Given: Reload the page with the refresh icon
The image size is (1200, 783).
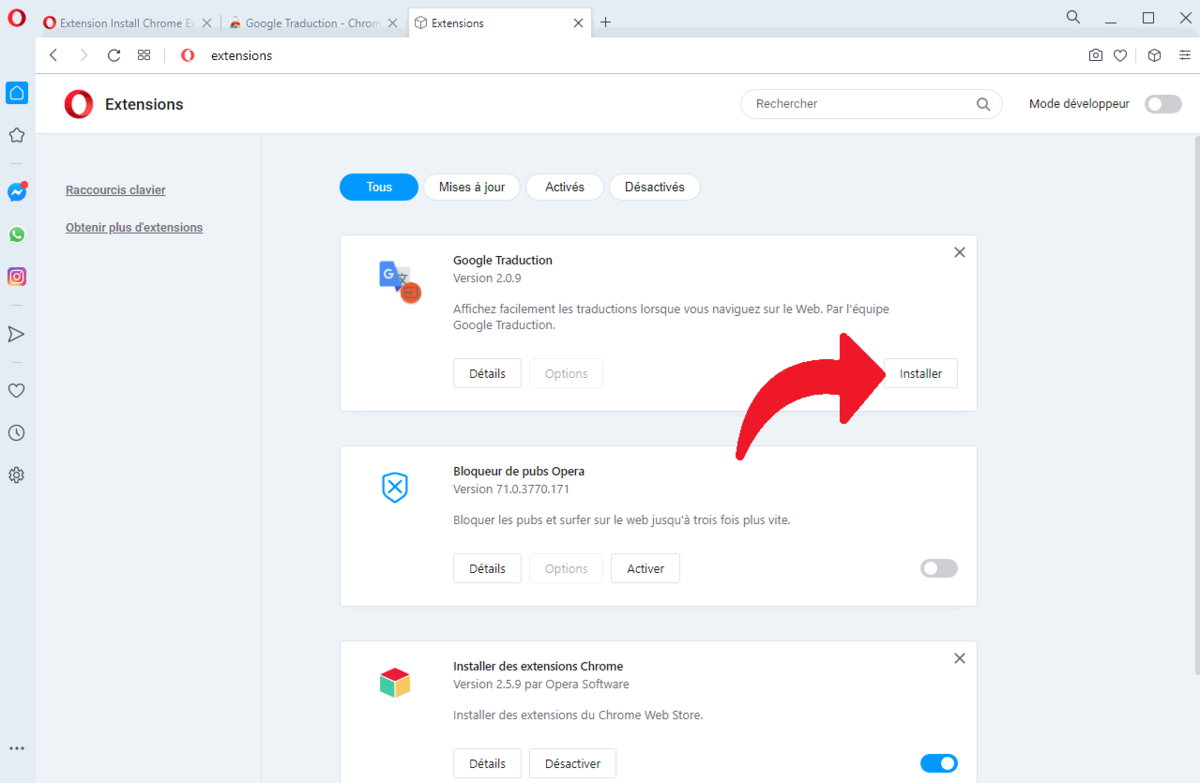Looking at the screenshot, I should [x=114, y=56].
